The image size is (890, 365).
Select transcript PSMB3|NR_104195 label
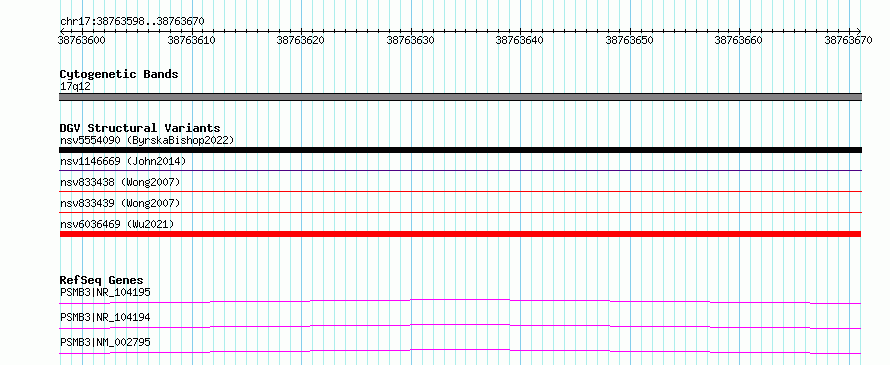pos(105,292)
